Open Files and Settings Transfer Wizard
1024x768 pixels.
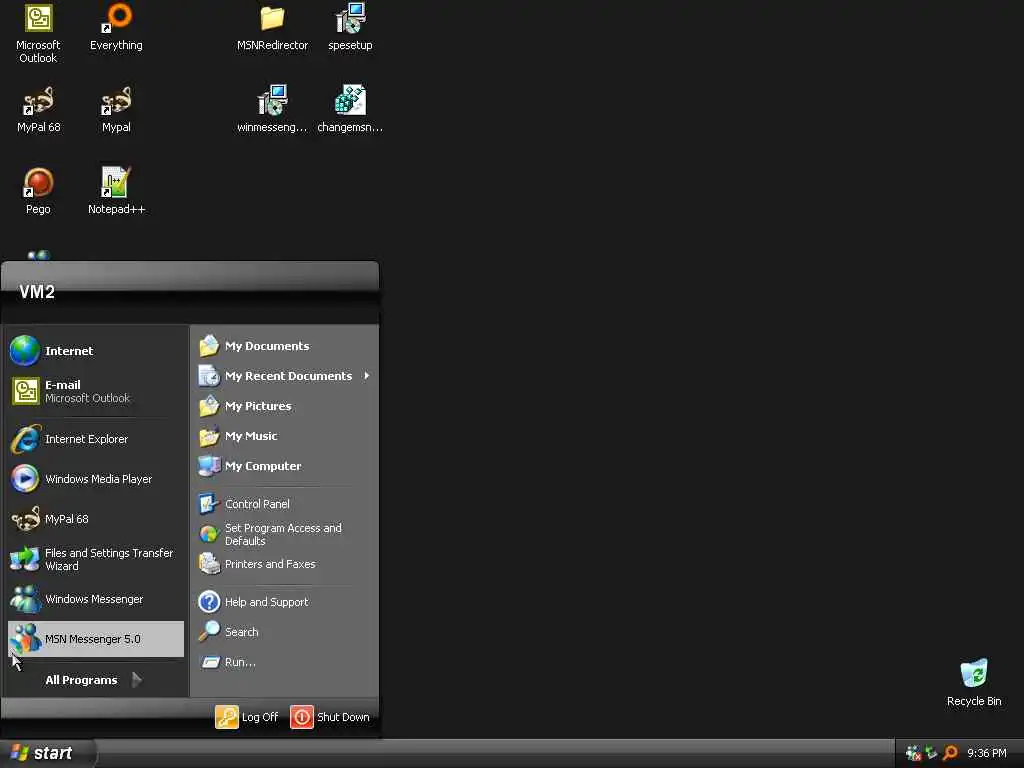[x=95, y=560]
